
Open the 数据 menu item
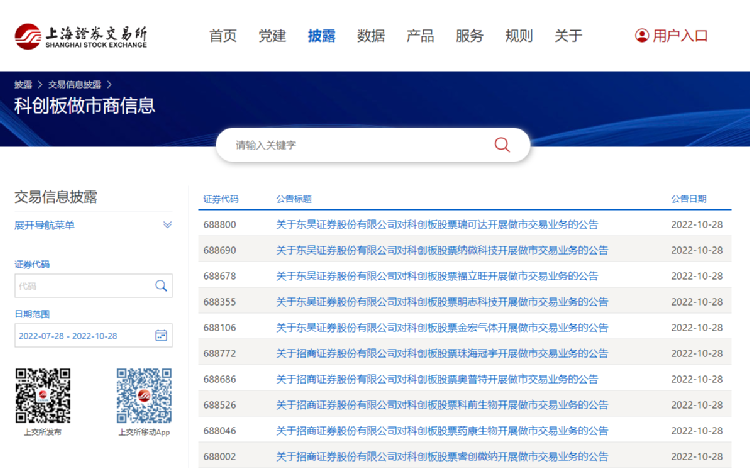(370, 35)
